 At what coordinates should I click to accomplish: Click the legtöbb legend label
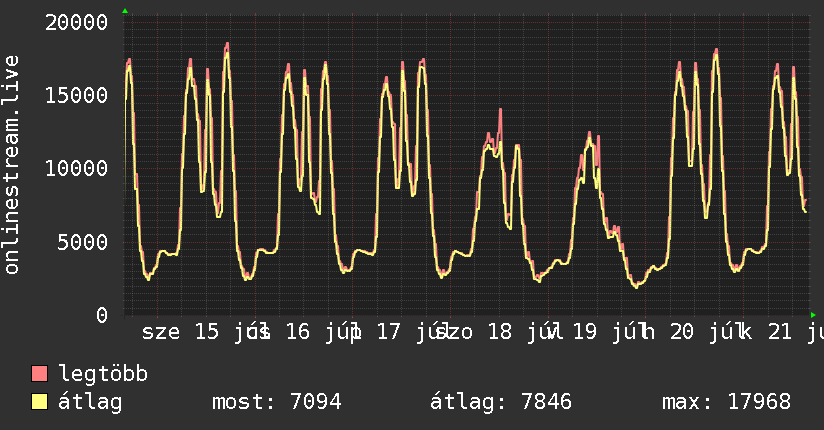point(103,374)
